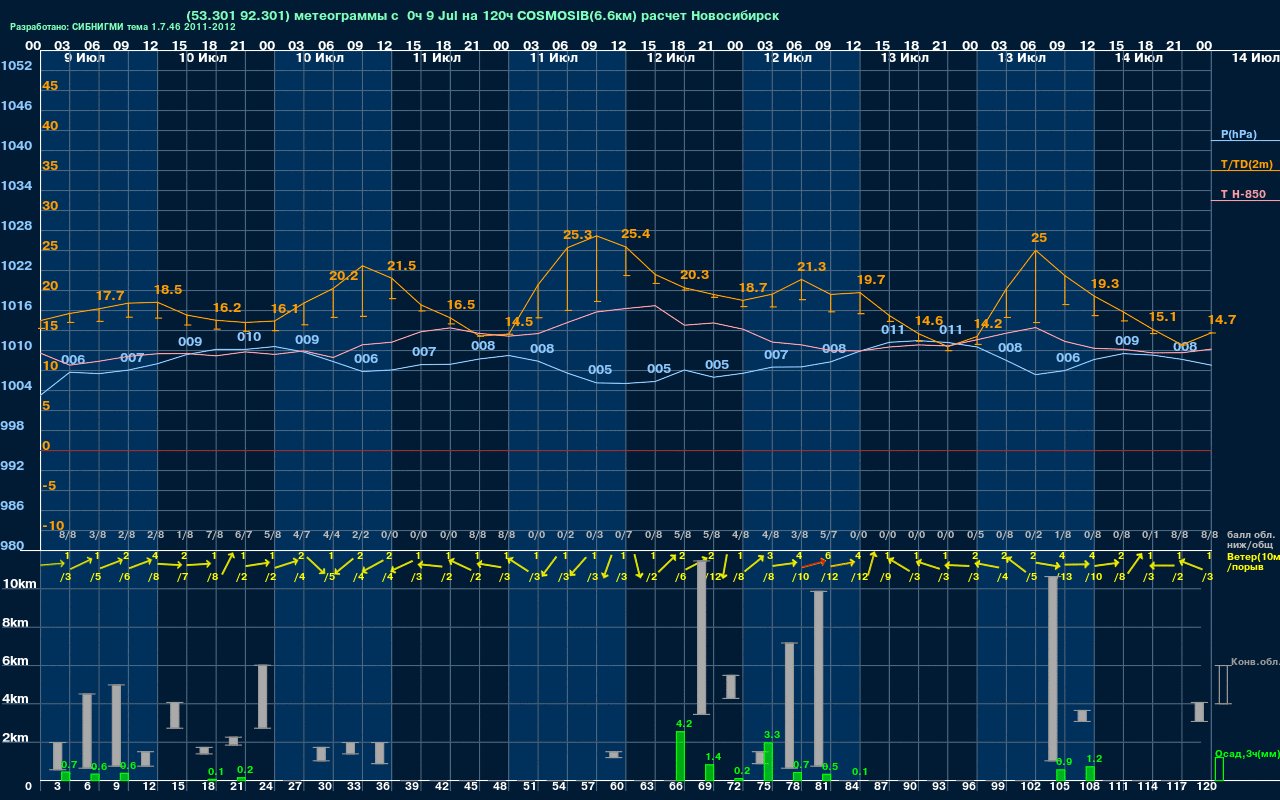Click the Осад,3ч(мм) legend label
The image size is (1280, 800).
(1247, 753)
